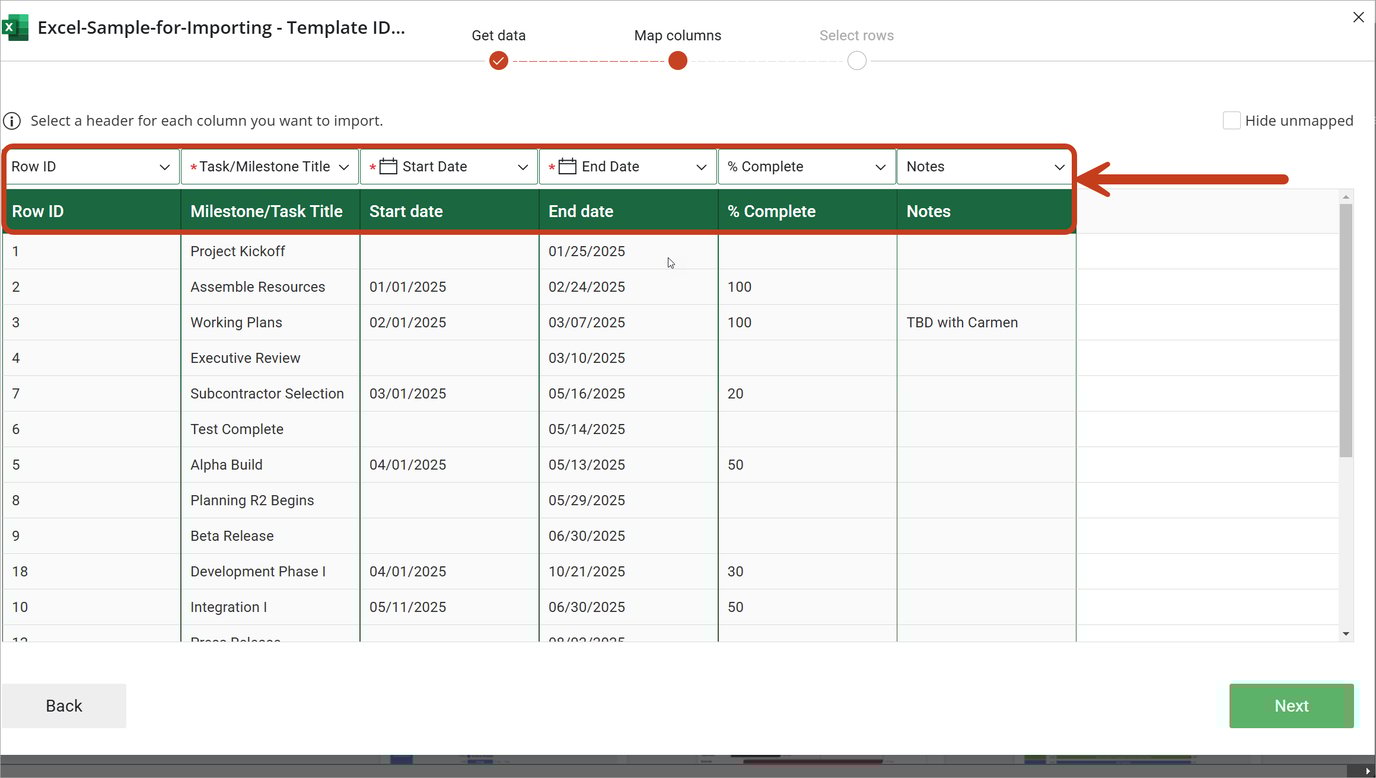This screenshot has width=1376, height=778.
Task: Click the info icon before the header instructions
Action: tap(11, 120)
